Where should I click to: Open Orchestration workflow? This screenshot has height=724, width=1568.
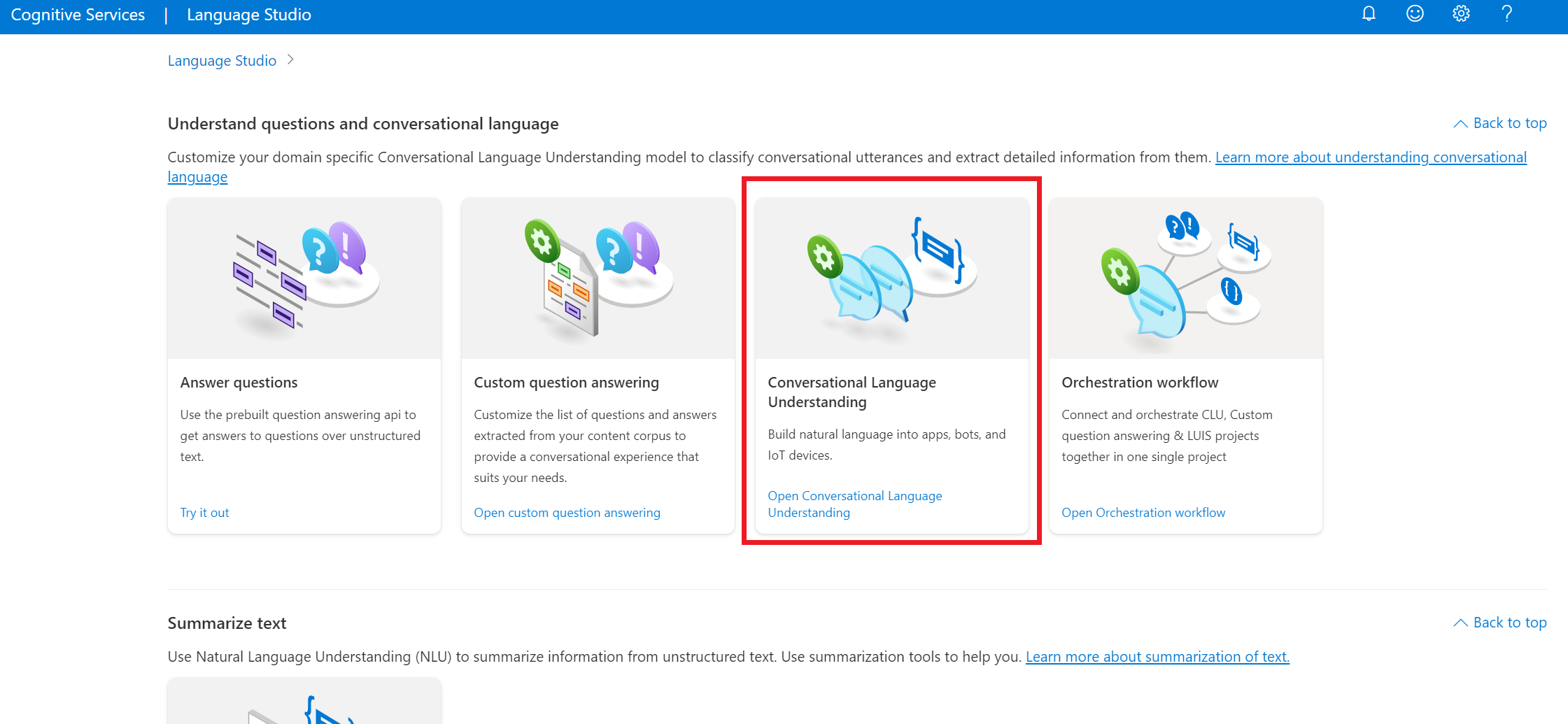tap(1143, 512)
